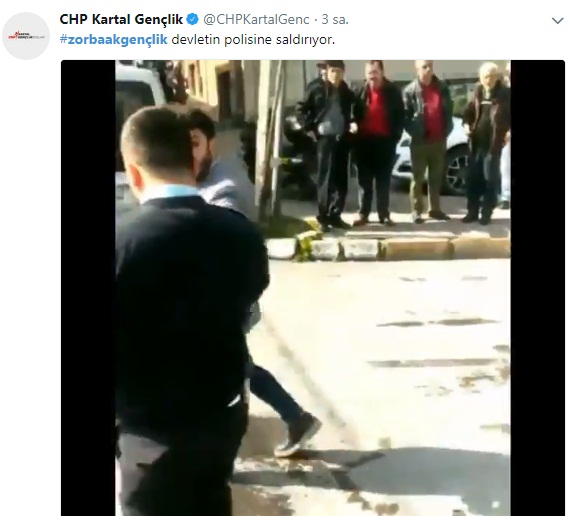Click the tree trunk in the video frame

coord(268,142)
